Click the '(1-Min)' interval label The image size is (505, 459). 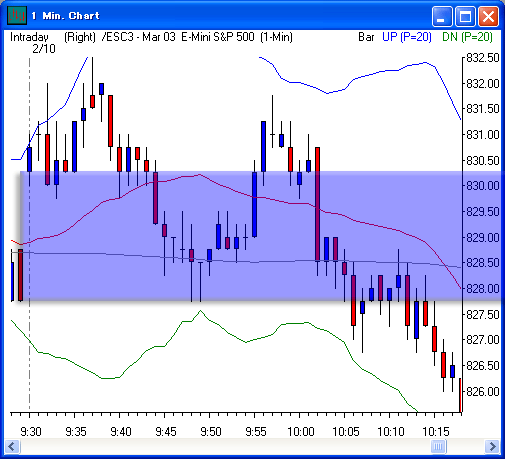pyautogui.click(x=276, y=37)
